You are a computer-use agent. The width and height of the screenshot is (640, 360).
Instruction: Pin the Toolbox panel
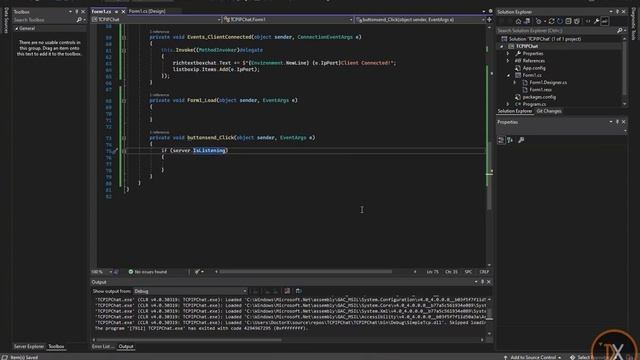[76, 12]
